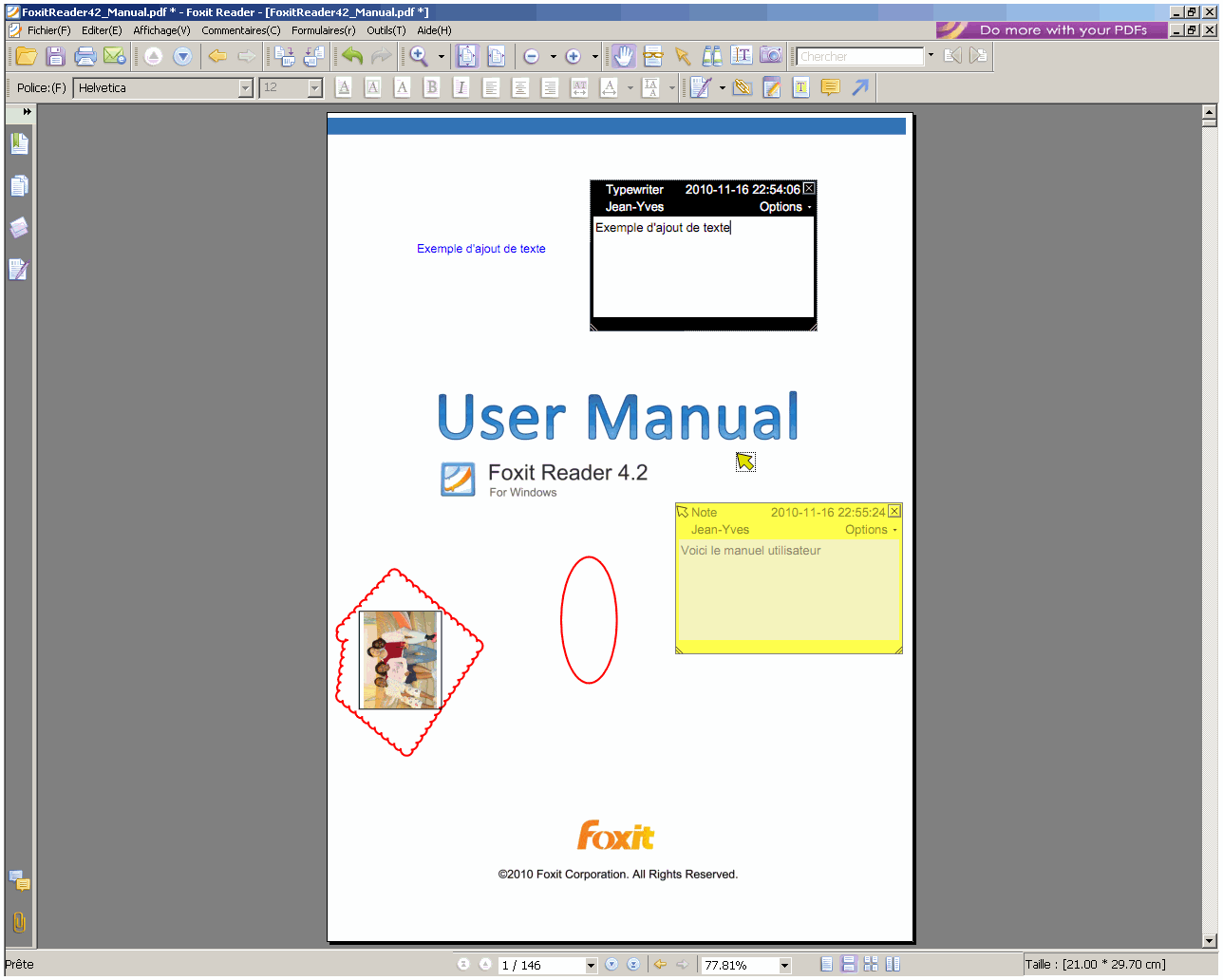The height and width of the screenshot is (980, 1223).
Task: Open the Formulaires(r) menu
Action: click(x=323, y=30)
